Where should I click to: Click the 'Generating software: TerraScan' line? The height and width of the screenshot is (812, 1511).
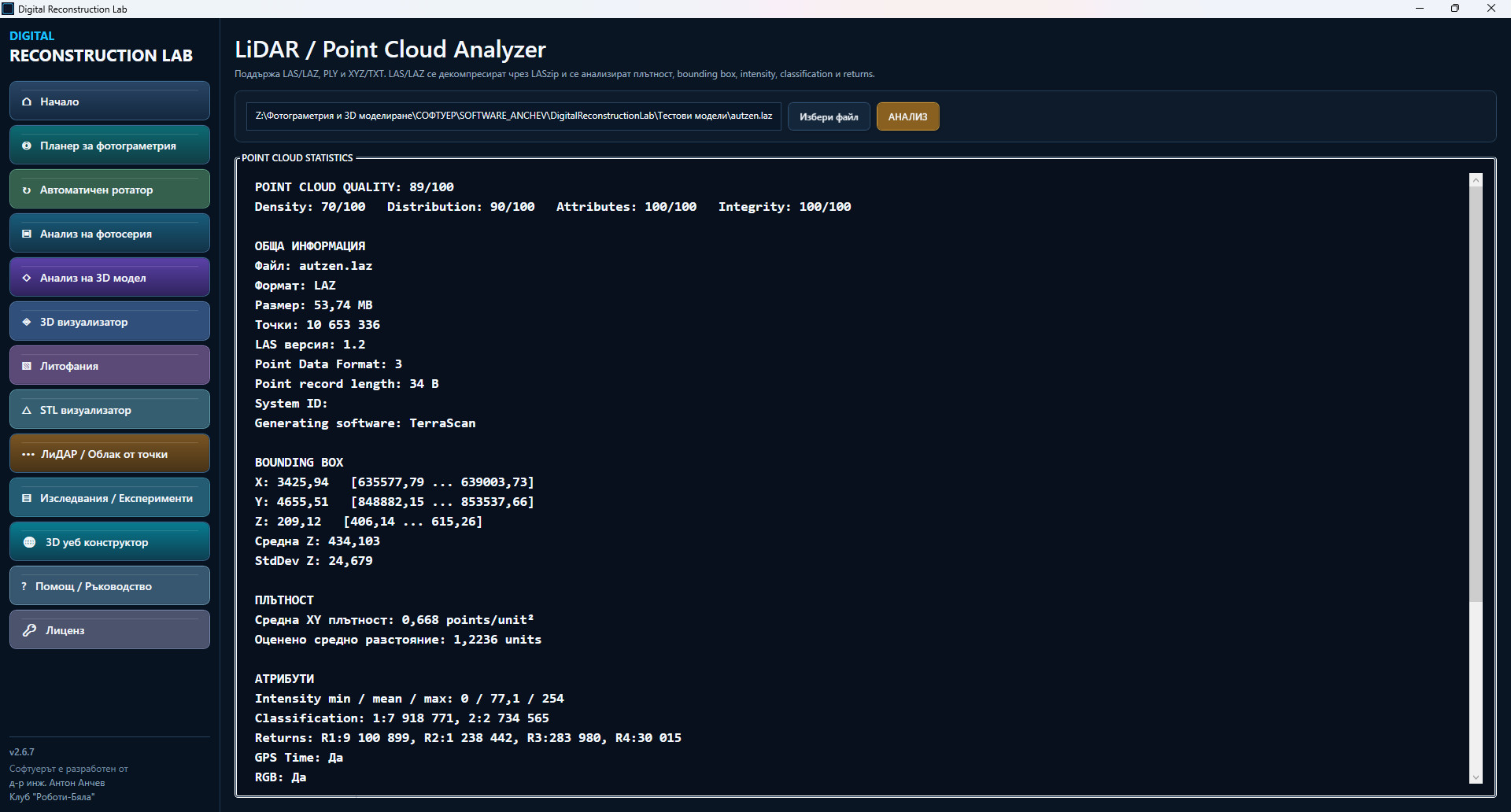(365, 423)
